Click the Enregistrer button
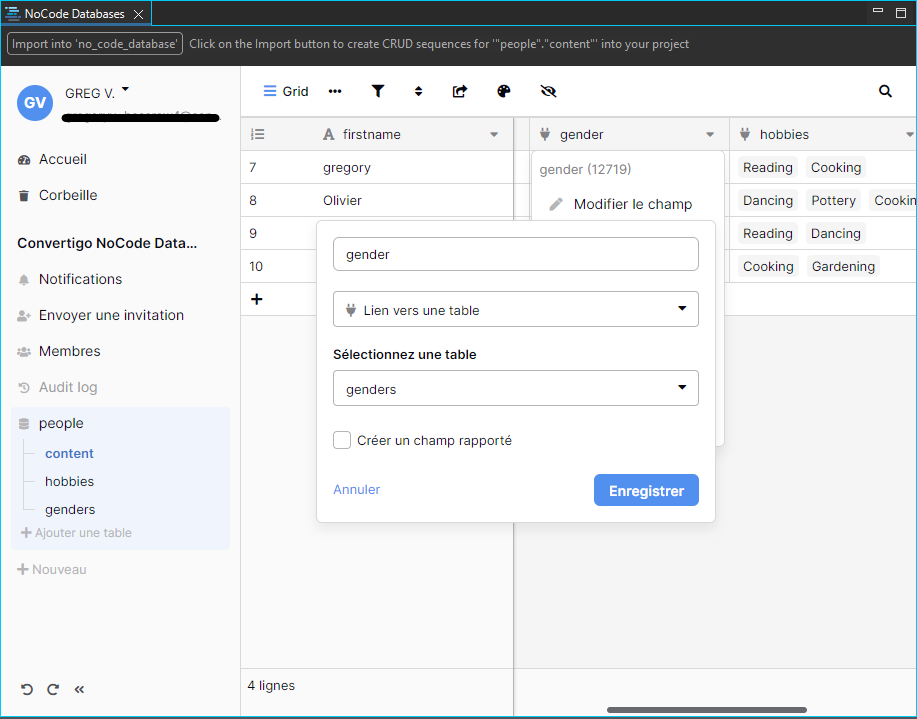 point(646,491)
